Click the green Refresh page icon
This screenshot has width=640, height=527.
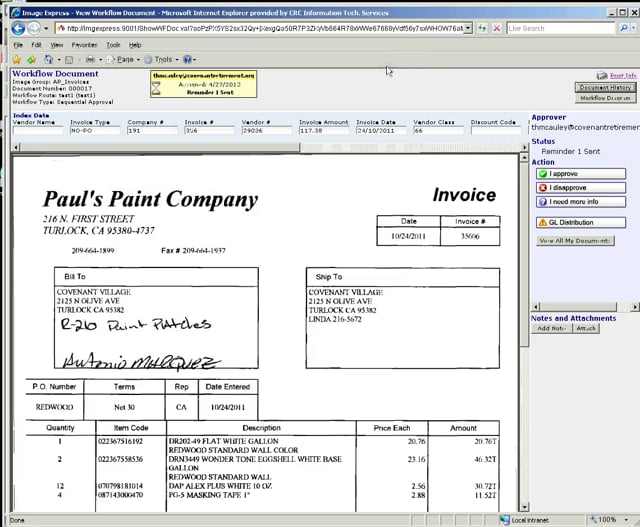point(482,28)
